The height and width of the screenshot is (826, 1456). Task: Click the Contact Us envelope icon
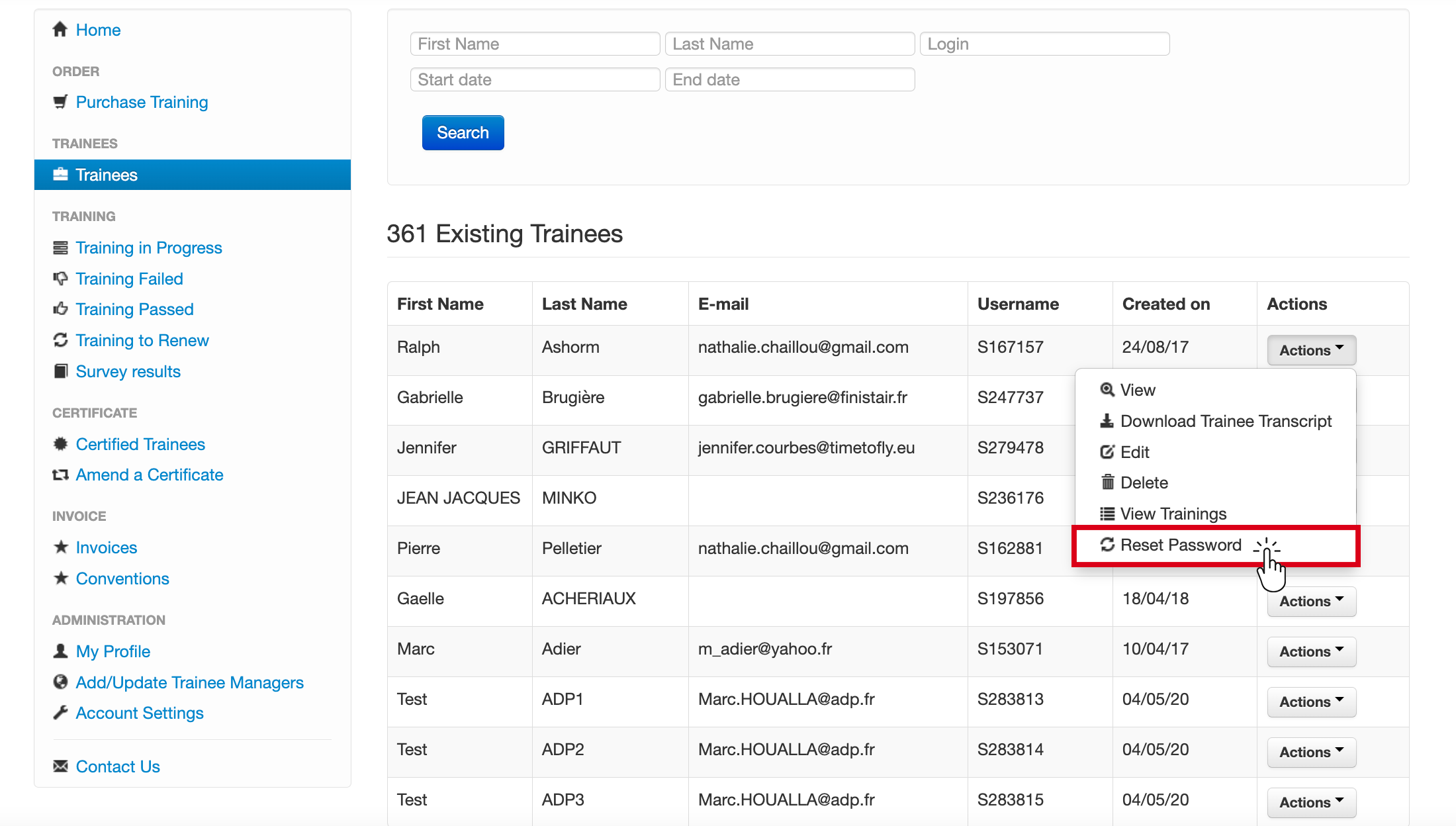point(60,766)
